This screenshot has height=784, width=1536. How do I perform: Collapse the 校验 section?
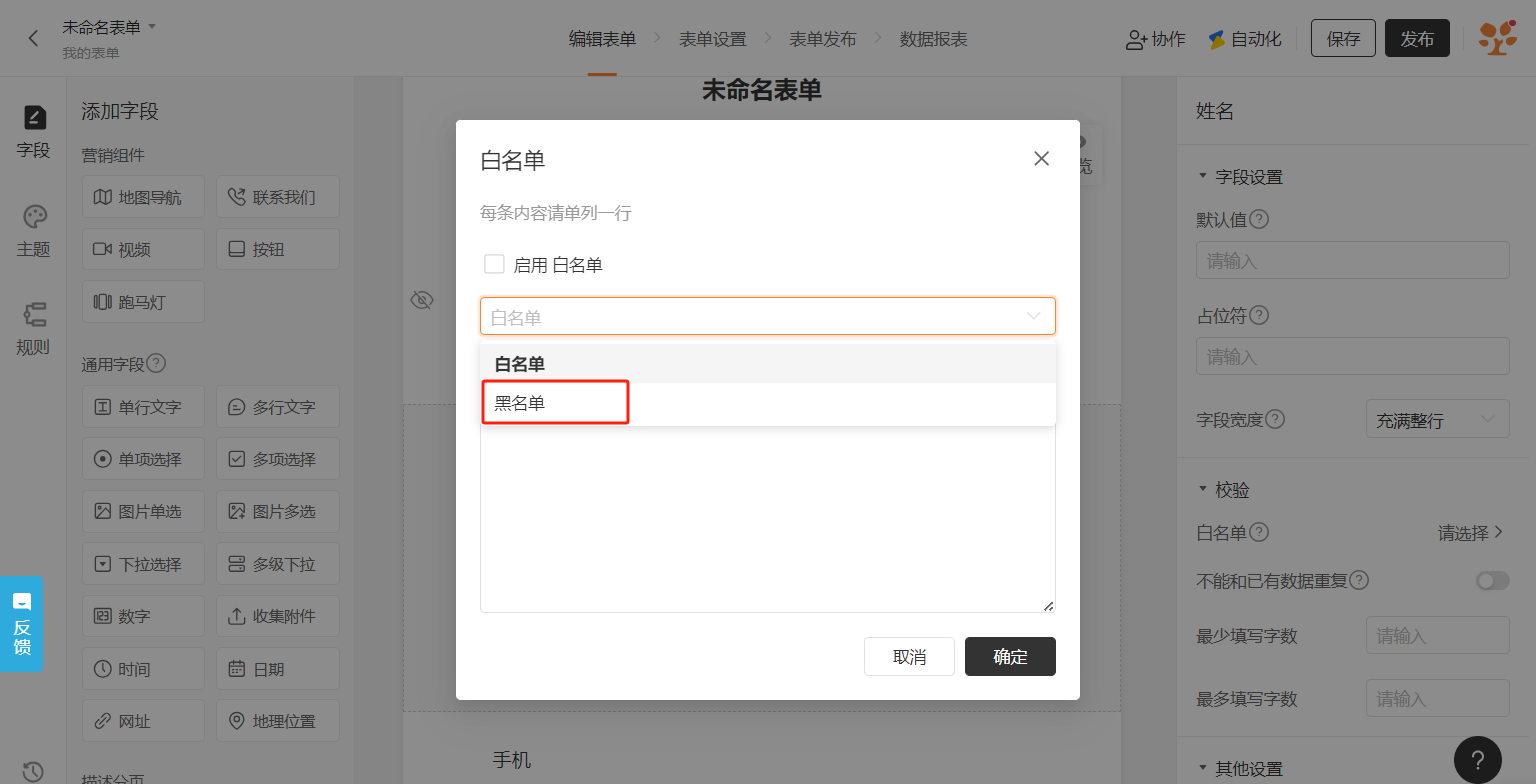1224,490
